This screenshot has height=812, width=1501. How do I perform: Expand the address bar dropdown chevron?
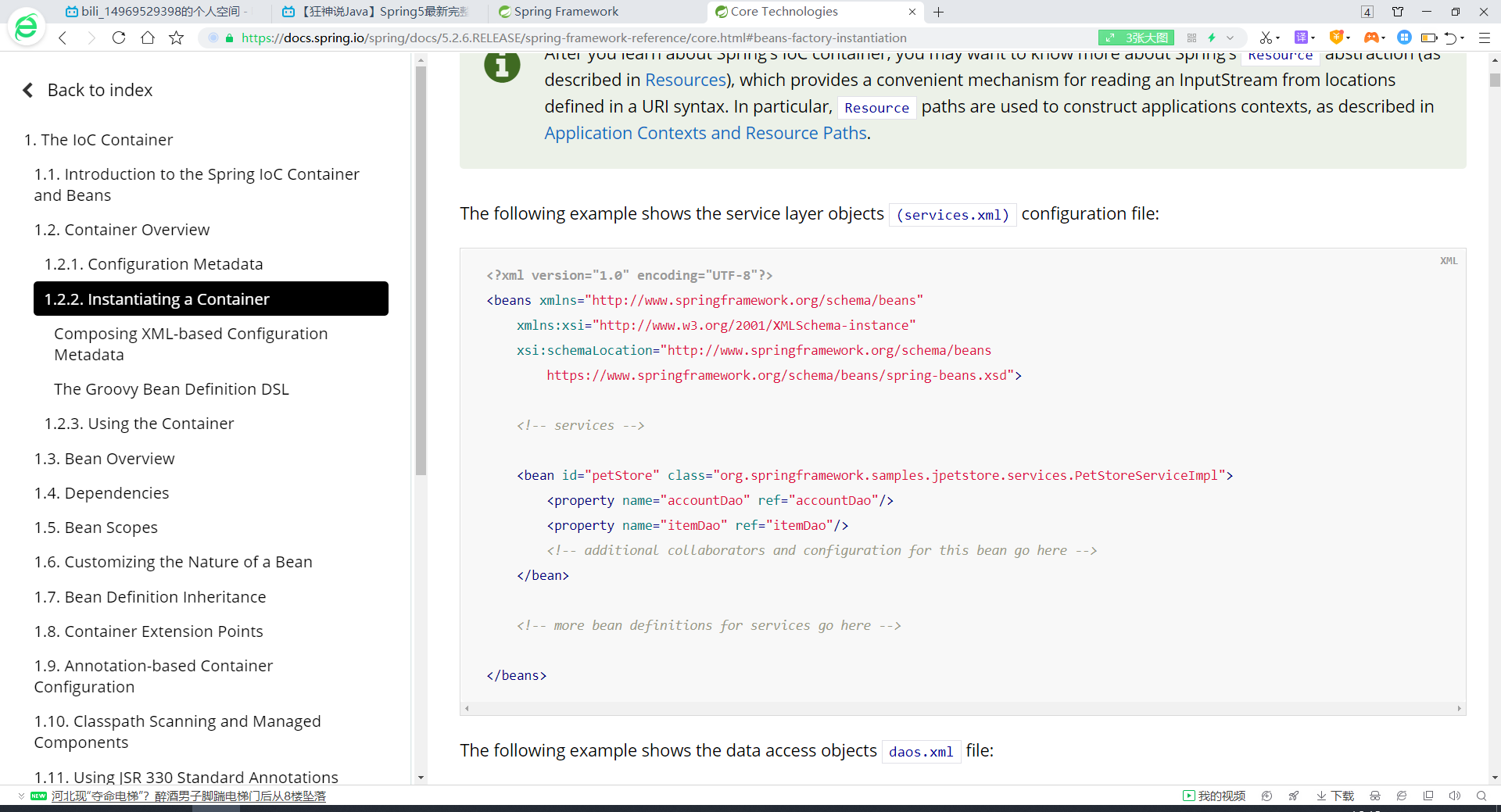click(1231, 38)
